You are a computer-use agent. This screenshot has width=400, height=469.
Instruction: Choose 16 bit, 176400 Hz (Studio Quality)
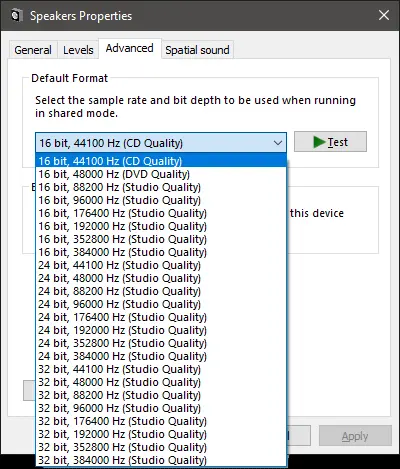[161, 213]
